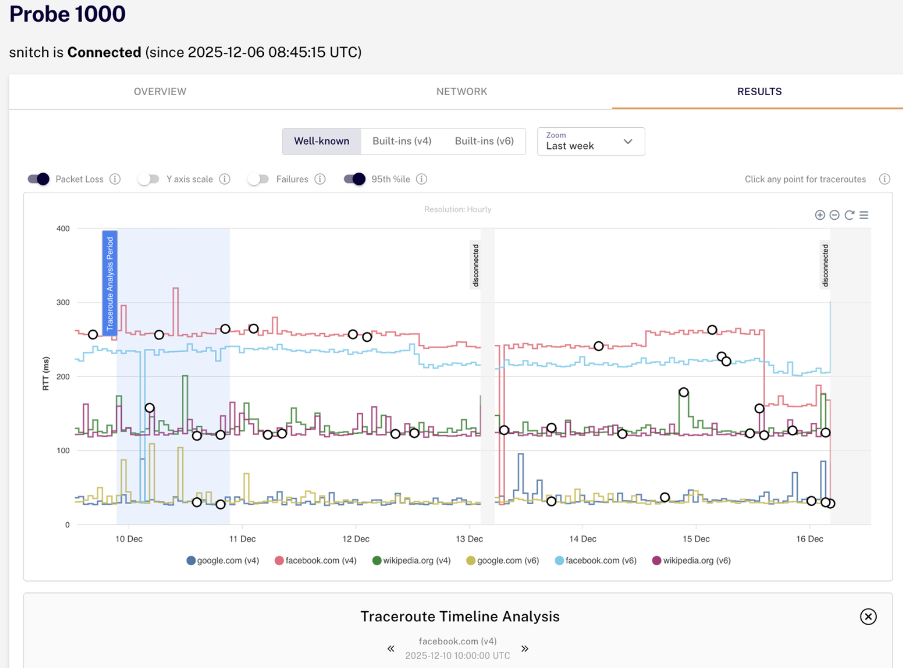Go to next traceroute timestamp

pos(525,648)
